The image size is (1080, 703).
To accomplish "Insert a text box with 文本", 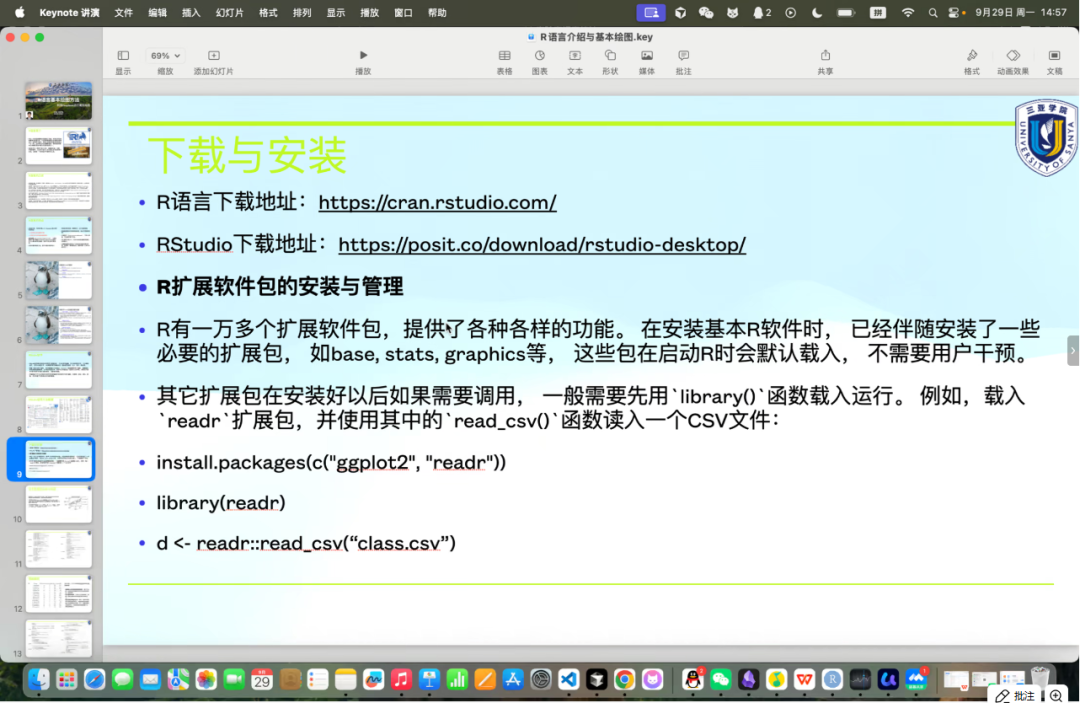I will click(x=575, y=56).
